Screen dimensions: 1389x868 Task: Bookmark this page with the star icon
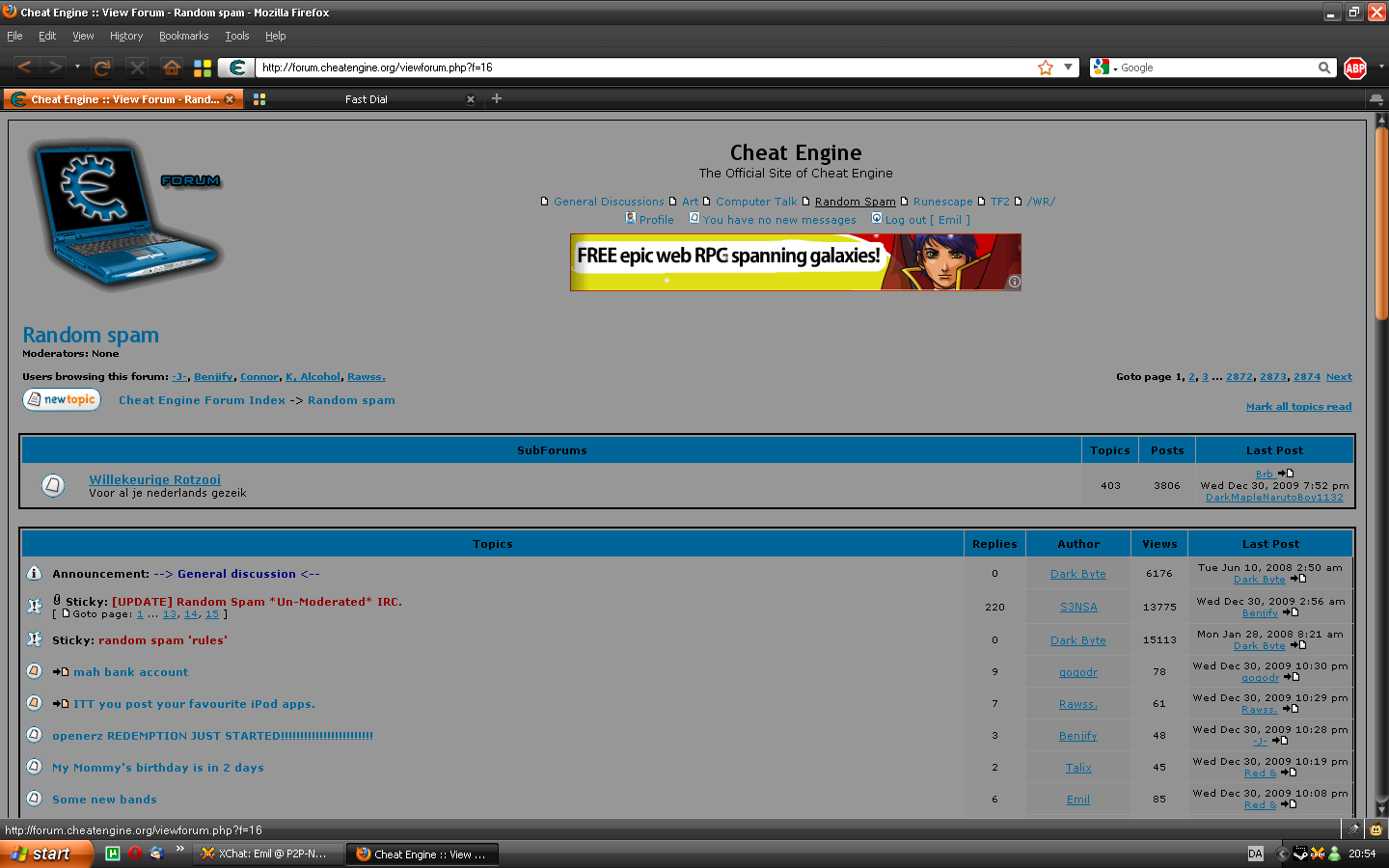[x=1046, y=68]
